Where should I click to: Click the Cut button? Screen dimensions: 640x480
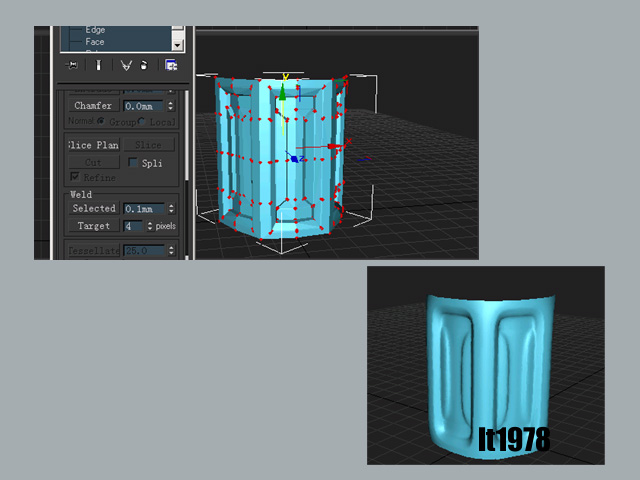pos(93,162)
